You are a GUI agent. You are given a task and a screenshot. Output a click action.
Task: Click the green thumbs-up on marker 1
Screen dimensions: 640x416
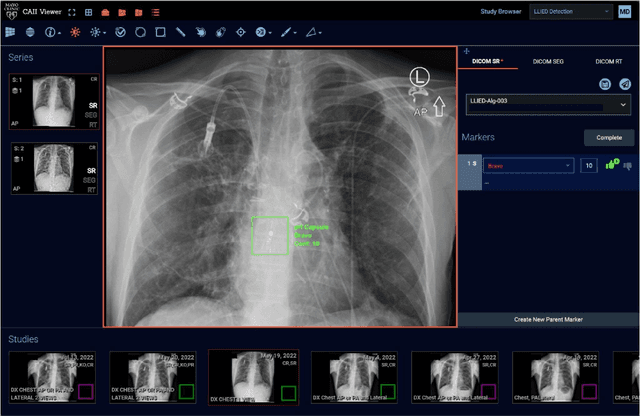[611, 164]
